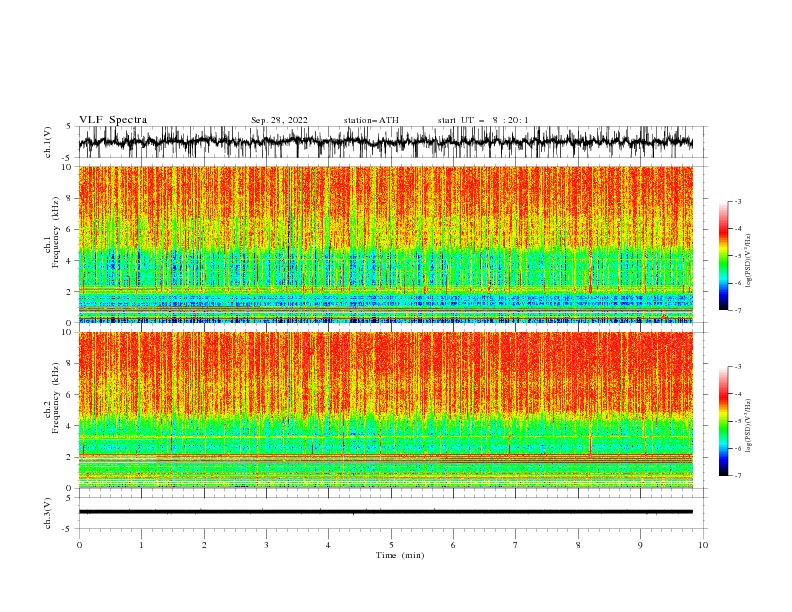792x612 pixels.
Task: Click the ch.2 colorbar 'log(PSD)(V²/Hz)' label
Action: coord(749,426)
